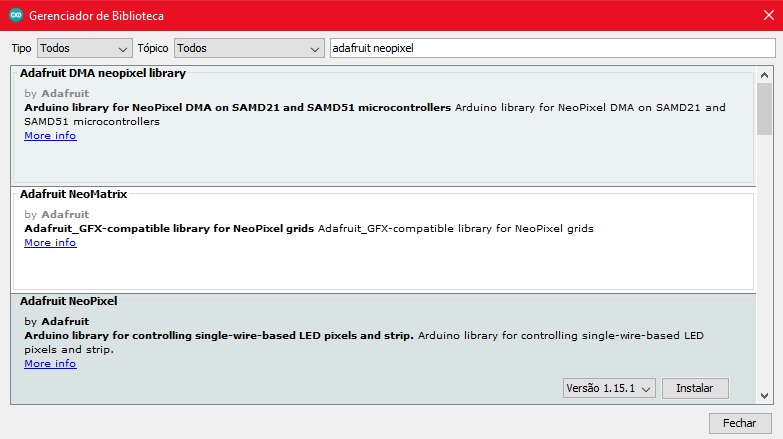Open More info link under Adafruit NeoMatrix

[x=50, y=243]
